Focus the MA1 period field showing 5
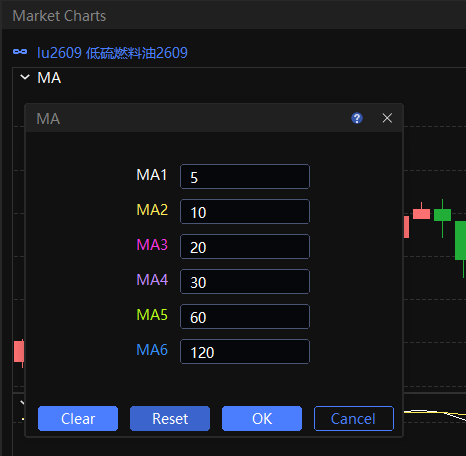The height and width of the screenshot is (456, 466). coord(245,177)
